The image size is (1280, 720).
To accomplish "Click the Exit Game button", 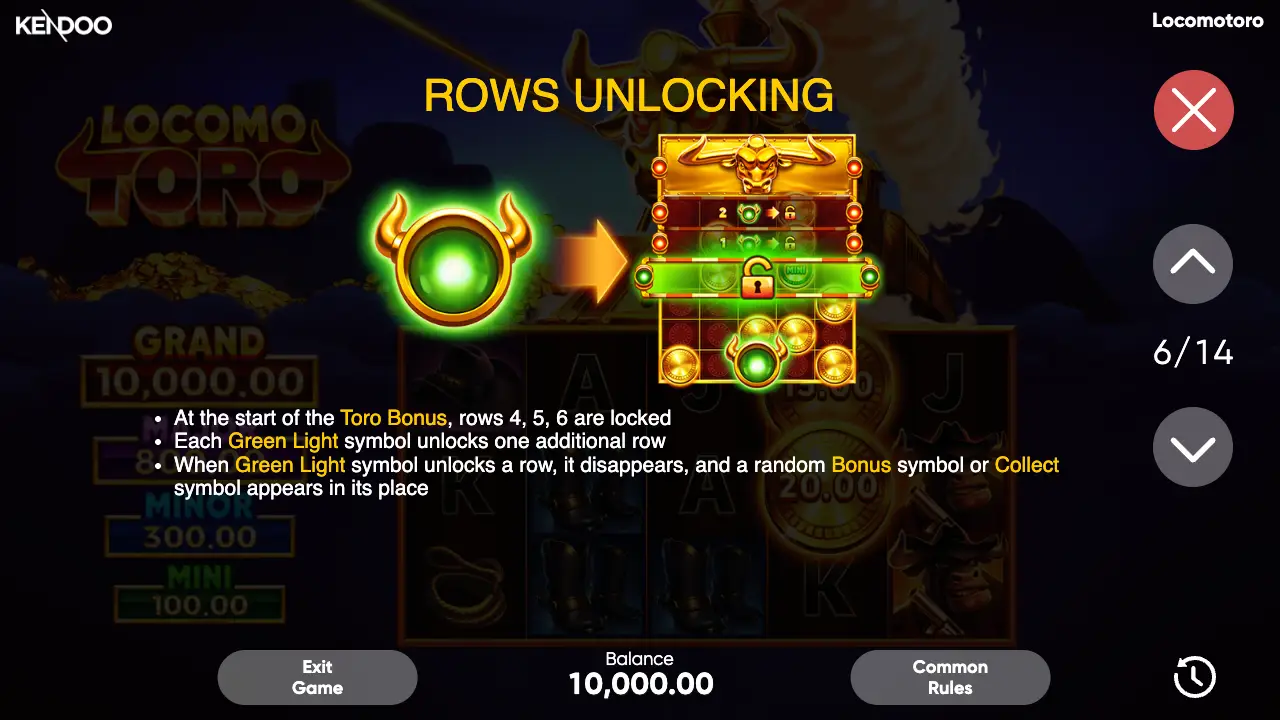I will coord(317,677).
